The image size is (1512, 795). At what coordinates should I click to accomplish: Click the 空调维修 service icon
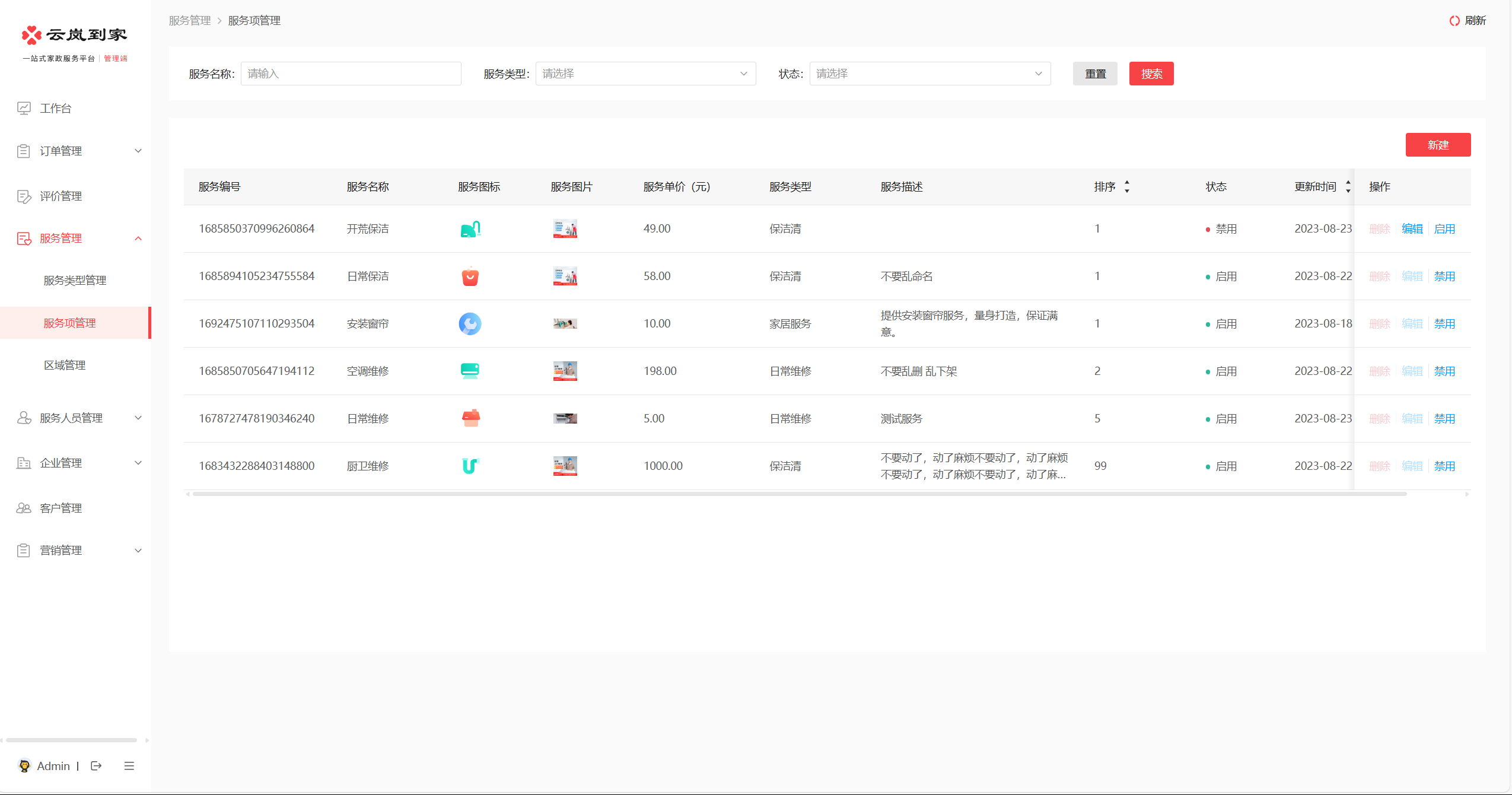click(470, 371)
